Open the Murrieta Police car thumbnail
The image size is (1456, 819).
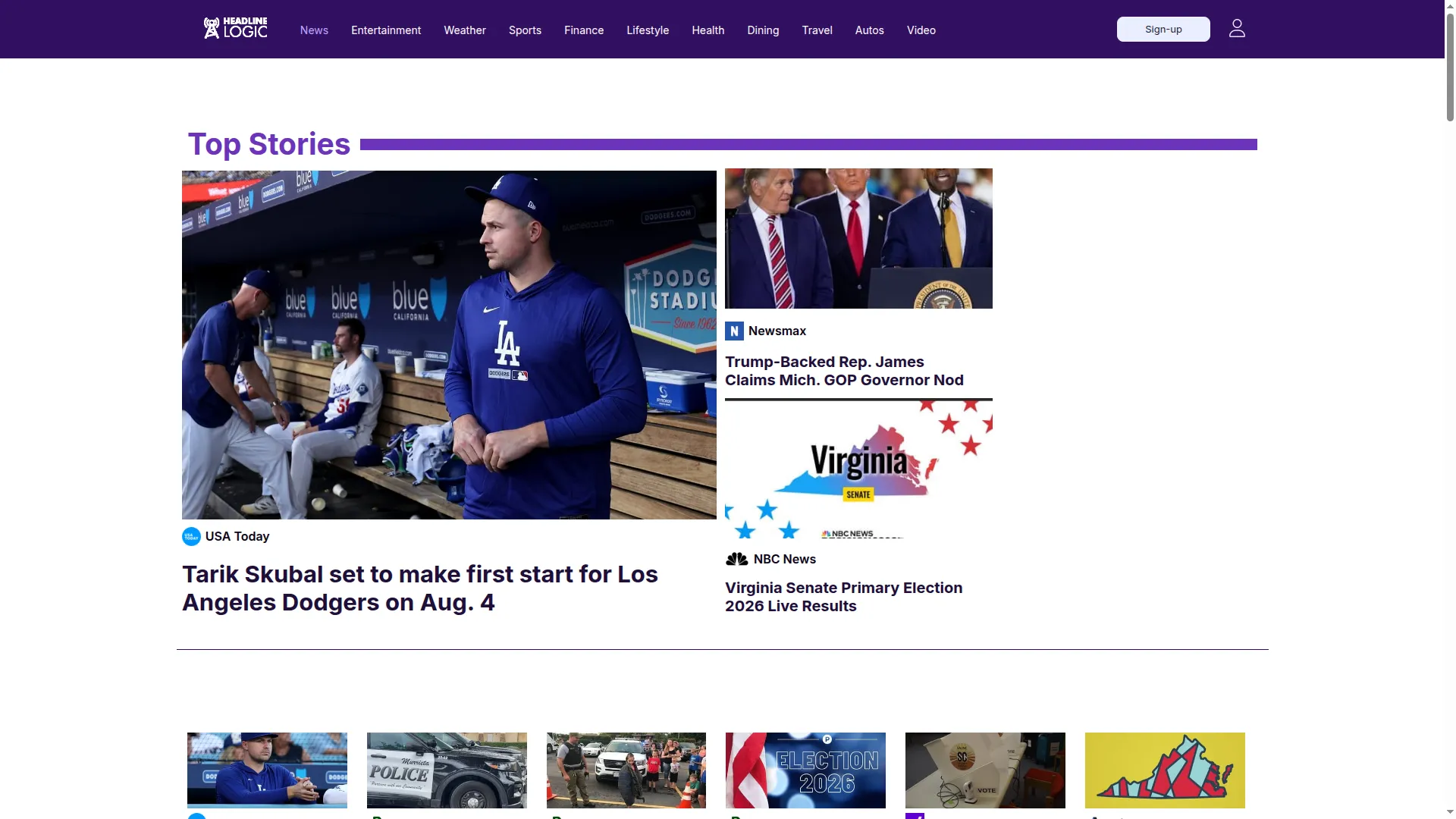pyautogui.click(x=447, y=770)
